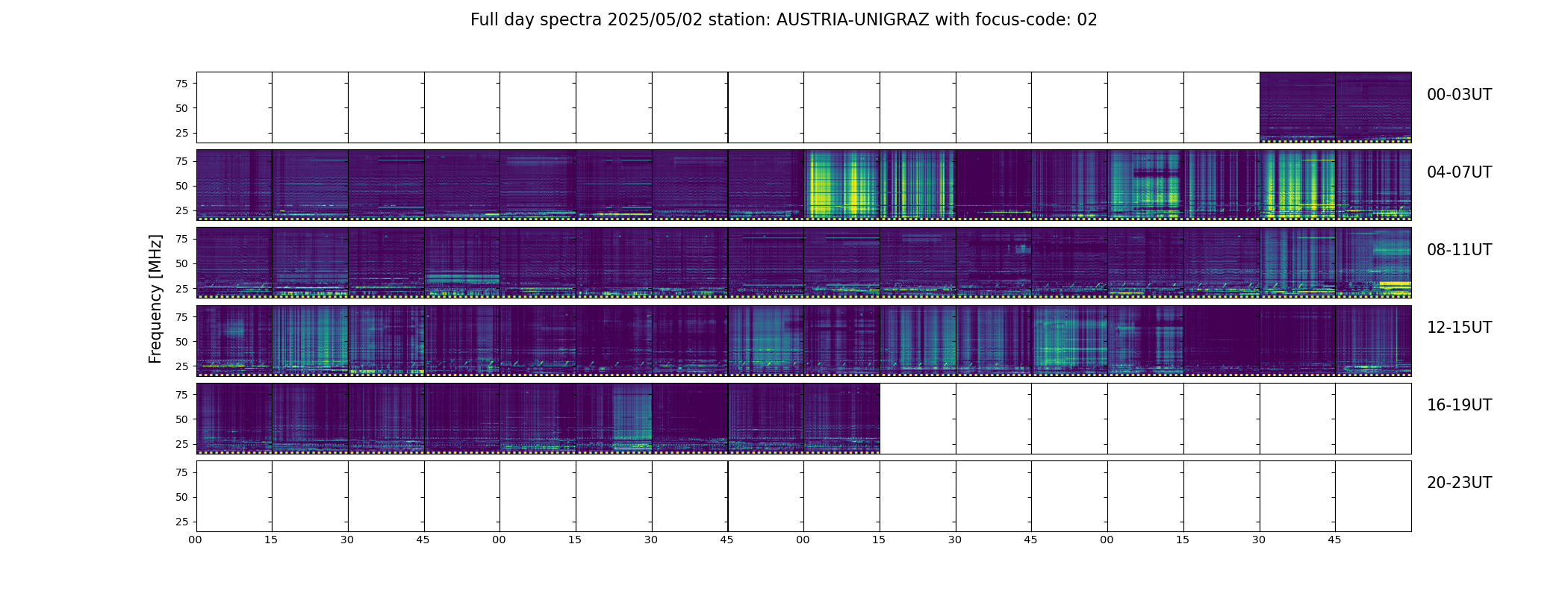This screenshot has height=597, width=1568.
Task: Click the 75 tick label of 12-15UT row
Action: [x=181, y=316]
